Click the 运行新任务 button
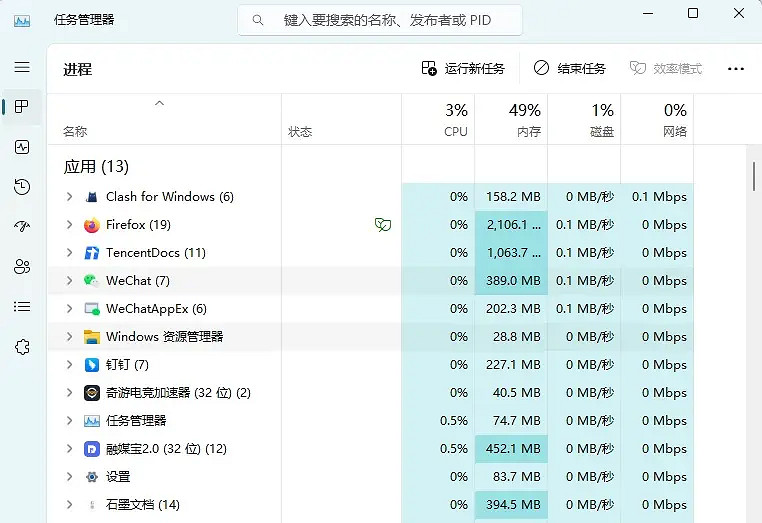Viewport: 762px width, 523px height. coord(463,69)
